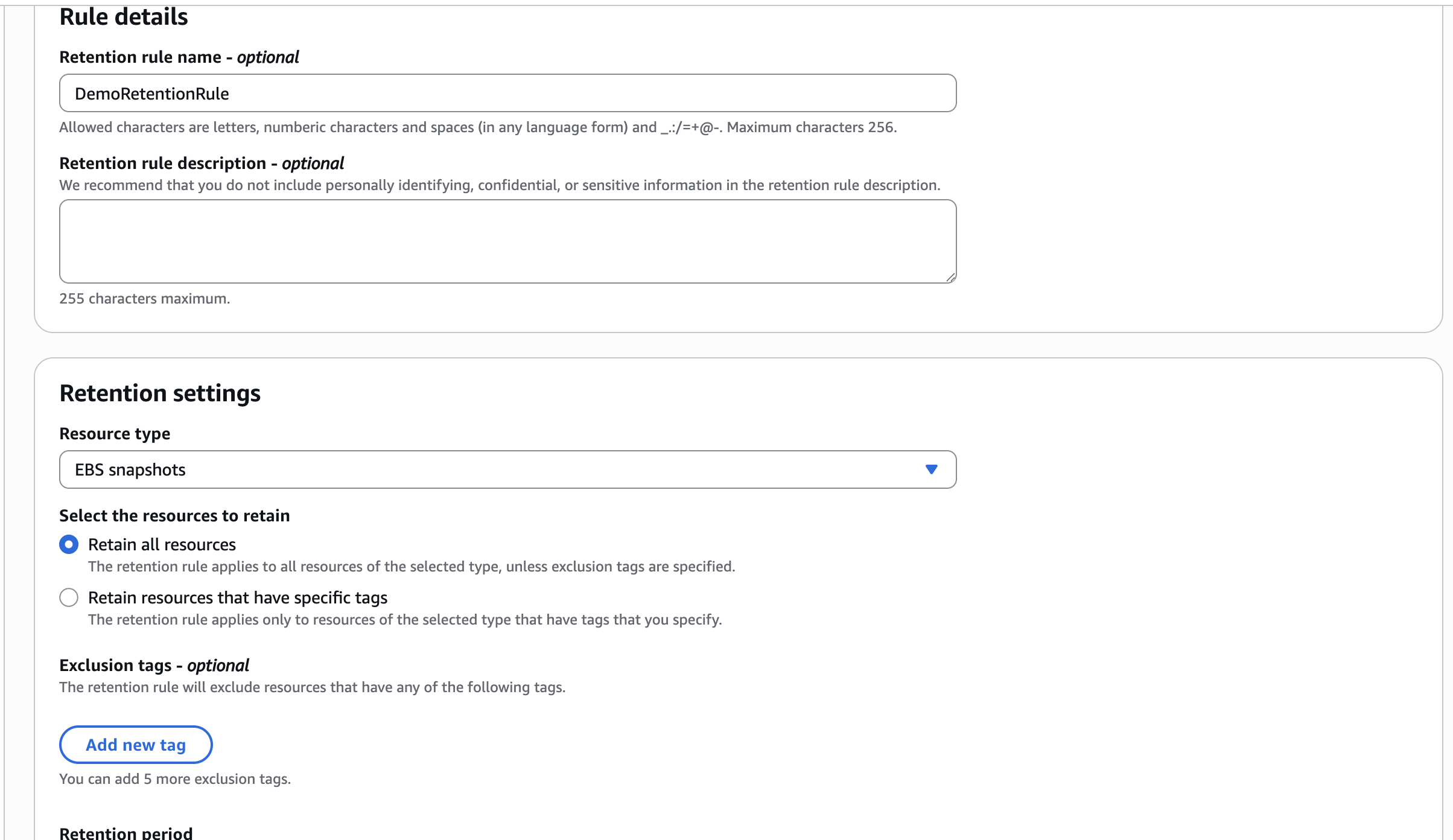1453x840 pixels.
Task: Click the 'Resource type' field label
Action: (115, 434)
